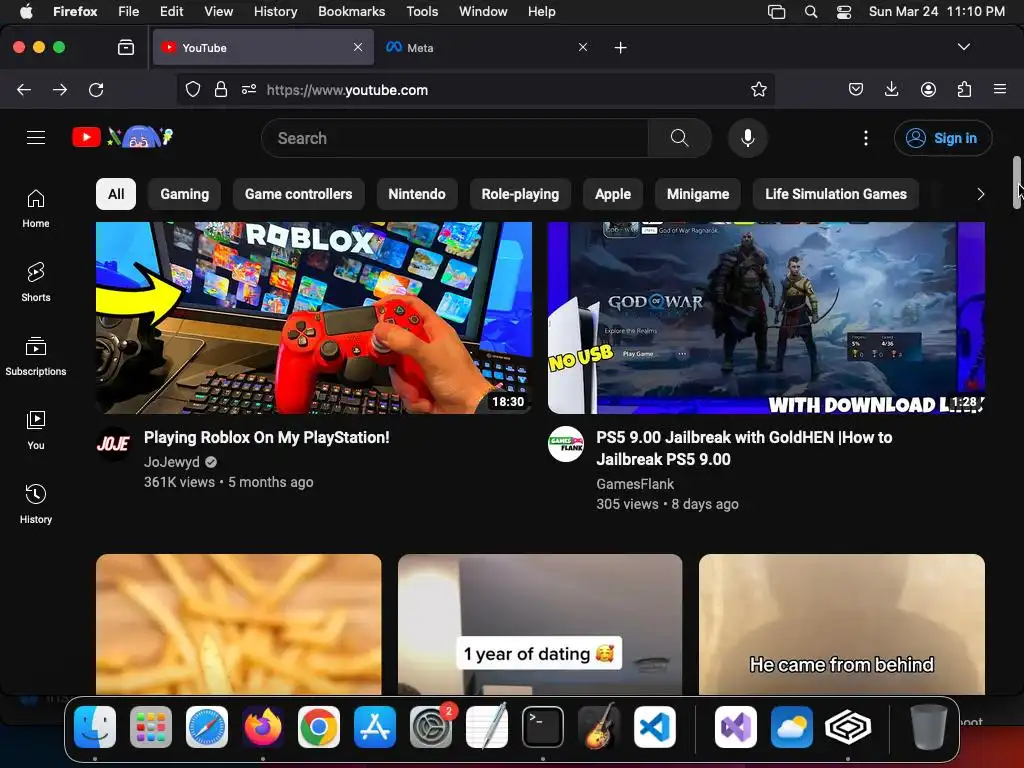This screenshot has width=1024, height=768.
Task: Click the GamesFlank channel avatar
Action: point(566,444)
